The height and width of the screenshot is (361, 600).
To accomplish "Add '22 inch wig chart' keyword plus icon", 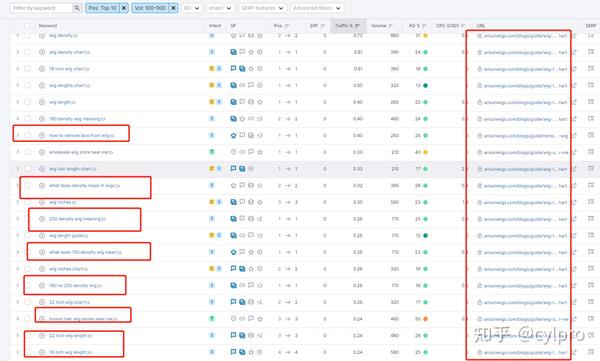I will click(42, 302).
